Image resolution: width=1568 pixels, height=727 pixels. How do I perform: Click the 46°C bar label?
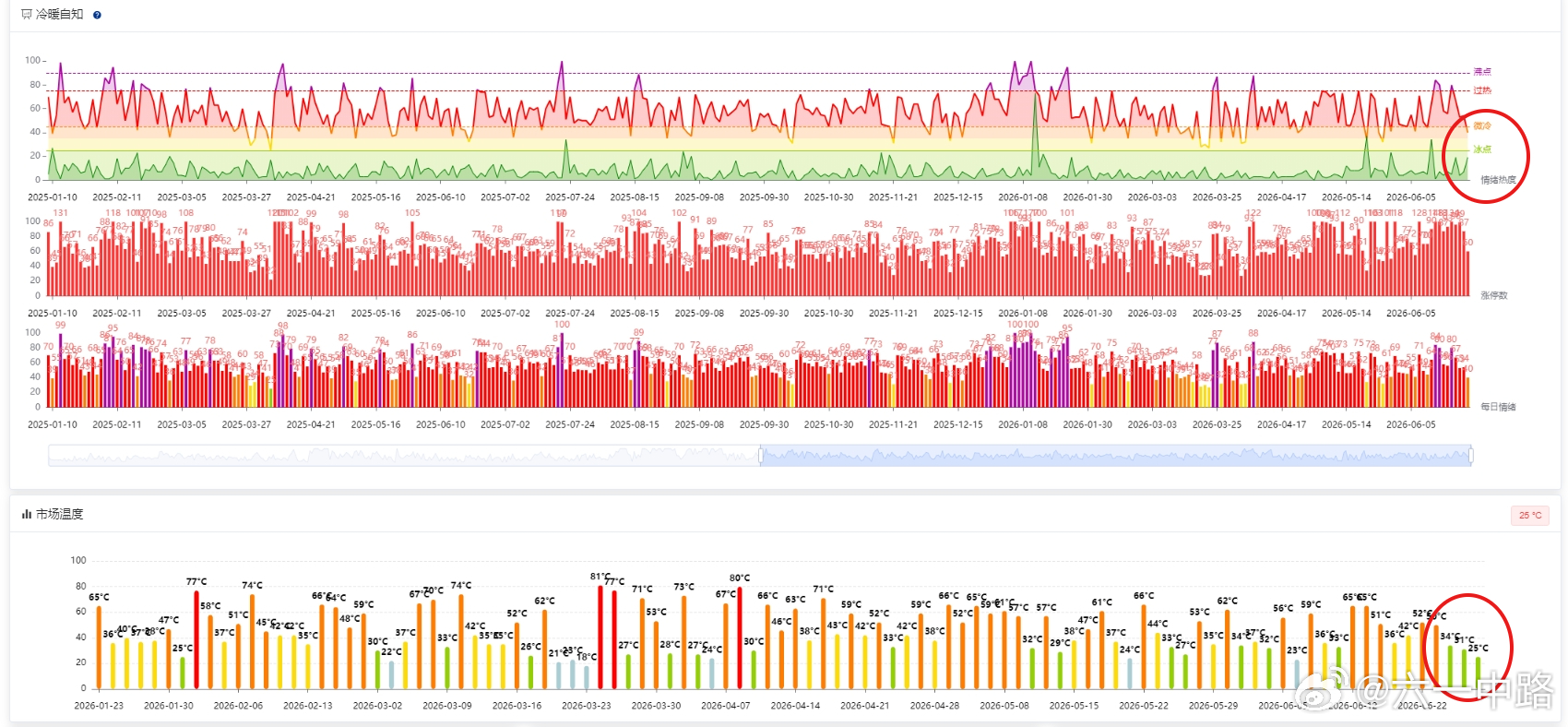pos(781,622)
